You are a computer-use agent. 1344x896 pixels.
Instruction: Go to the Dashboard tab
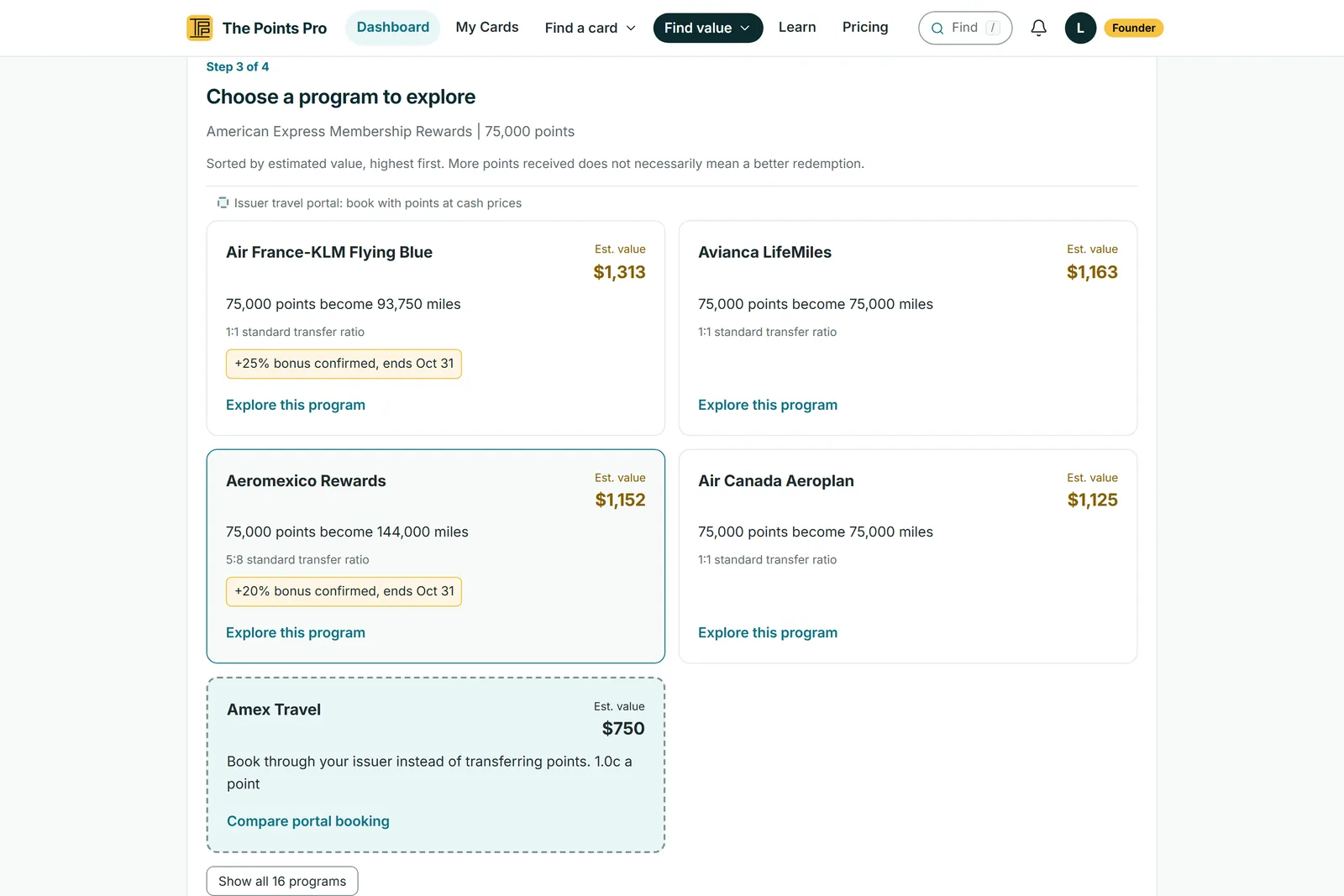pyautogui.click(x=393, y=28)
